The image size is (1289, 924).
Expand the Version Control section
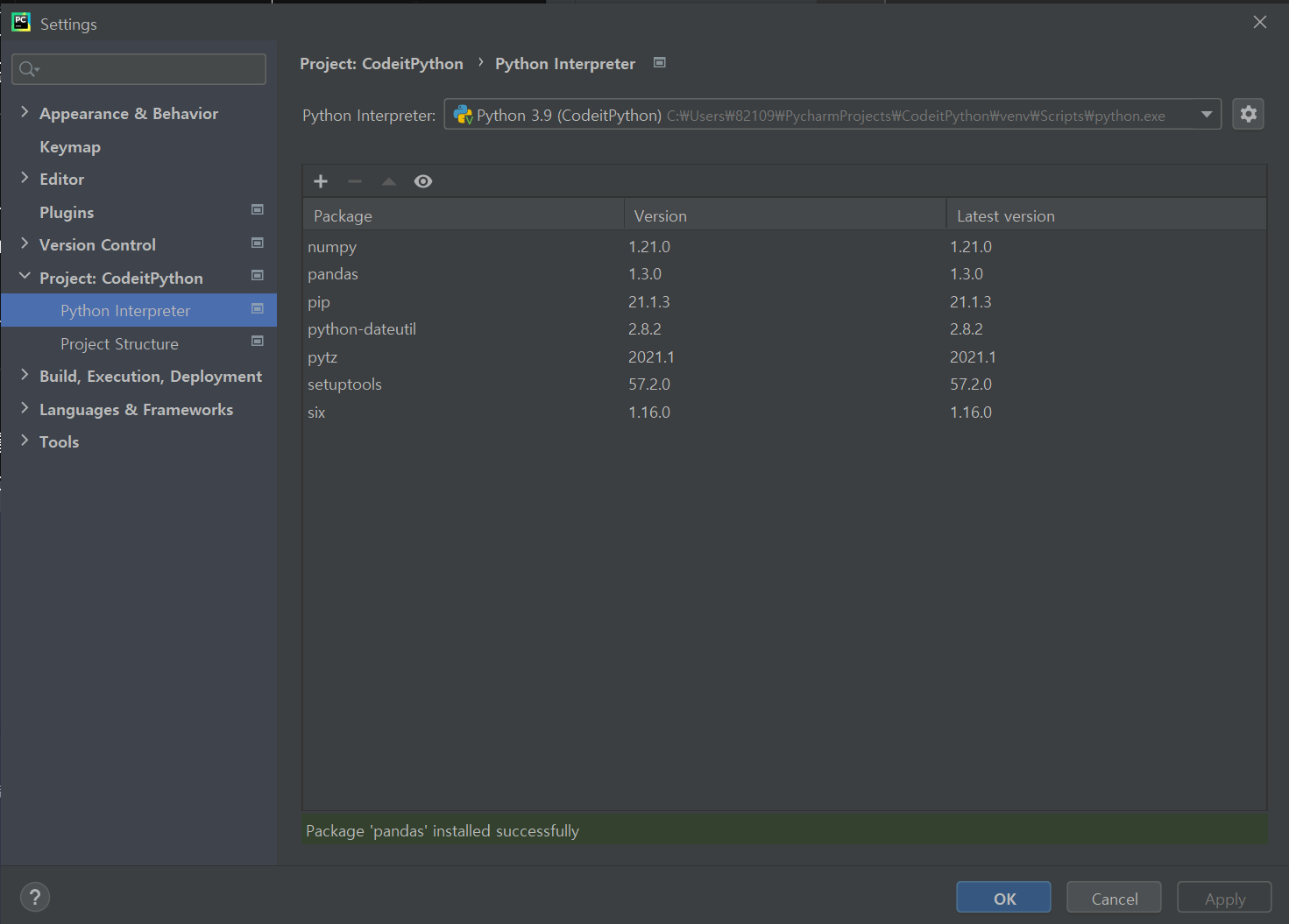pos(25,243)
